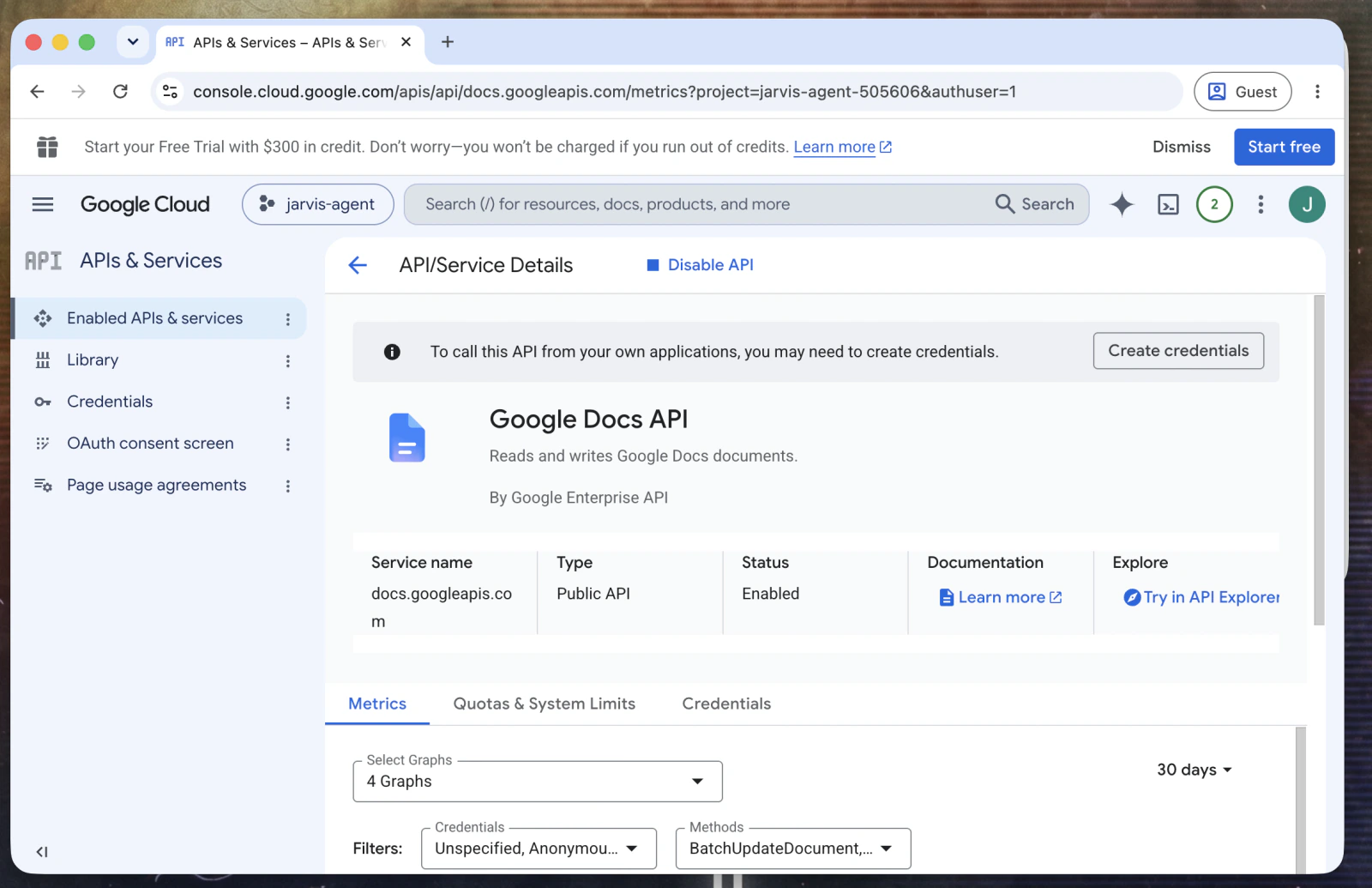
Task: Open more options for Library
Action: click(x=288, y=361)
